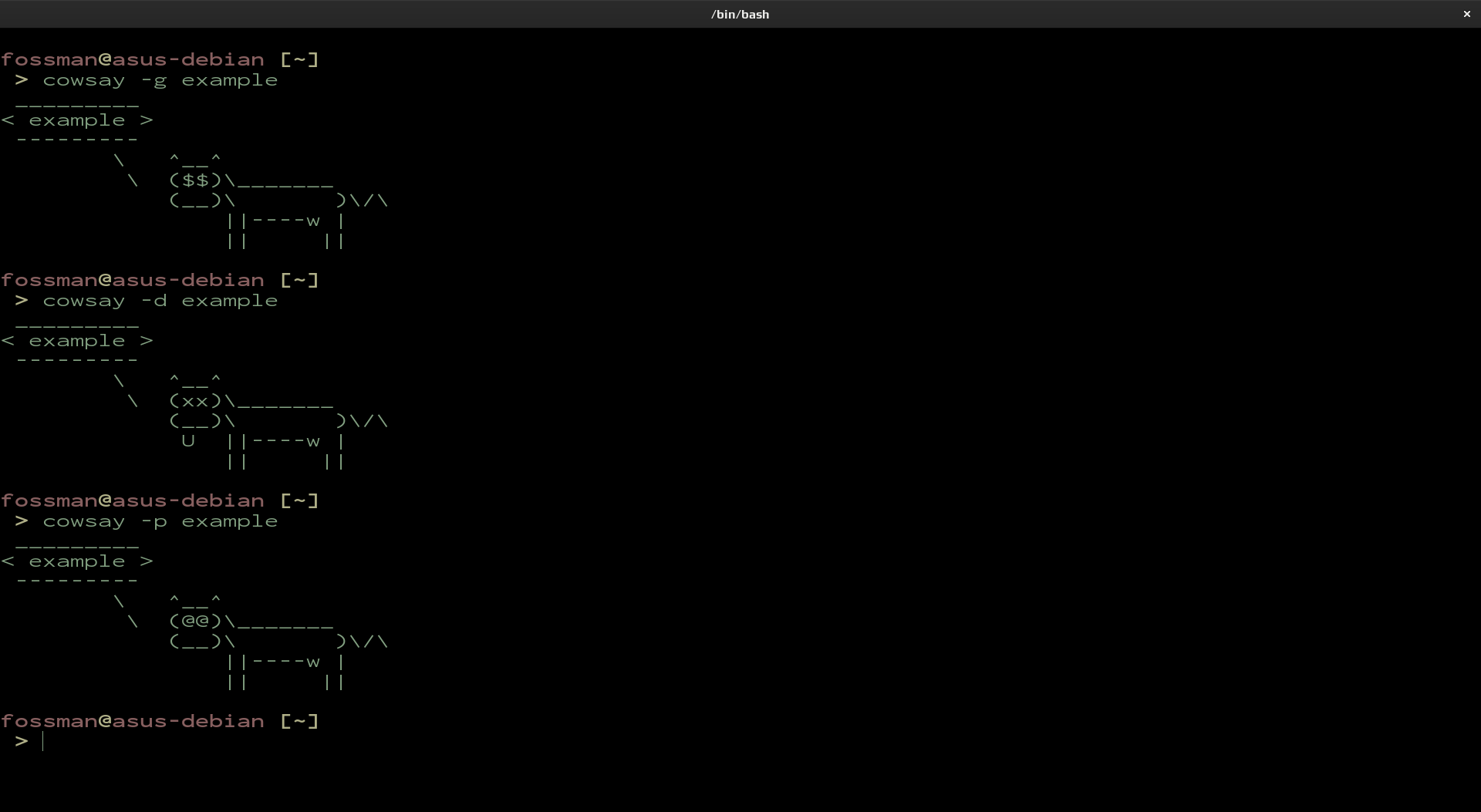Click the cow's $$ greedy eyes

pyautogui.click(x=196, y=180)
